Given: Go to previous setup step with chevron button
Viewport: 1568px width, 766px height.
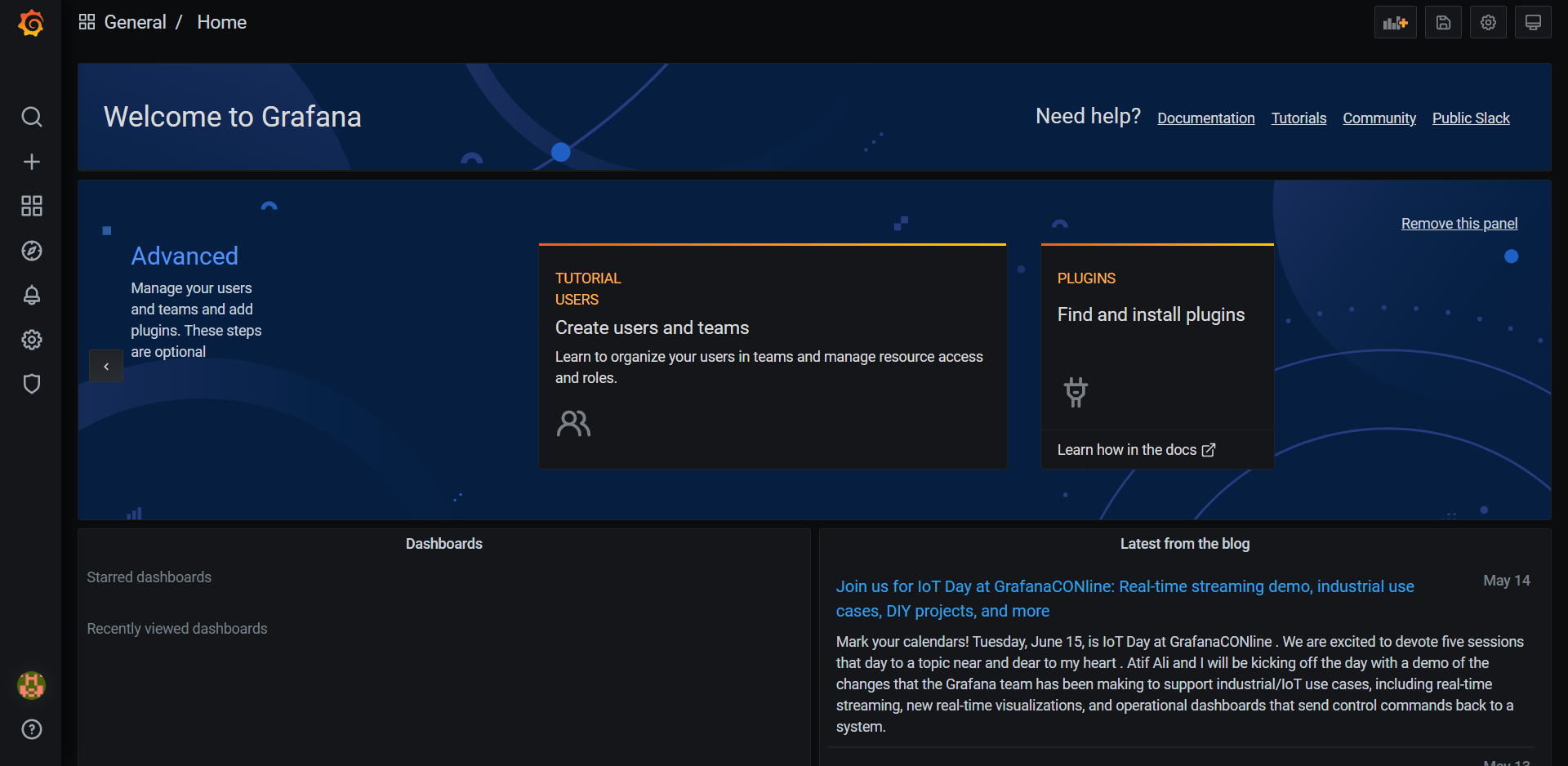Looking at the screenshot, I should pyautogui.click(x=106, y=366).
